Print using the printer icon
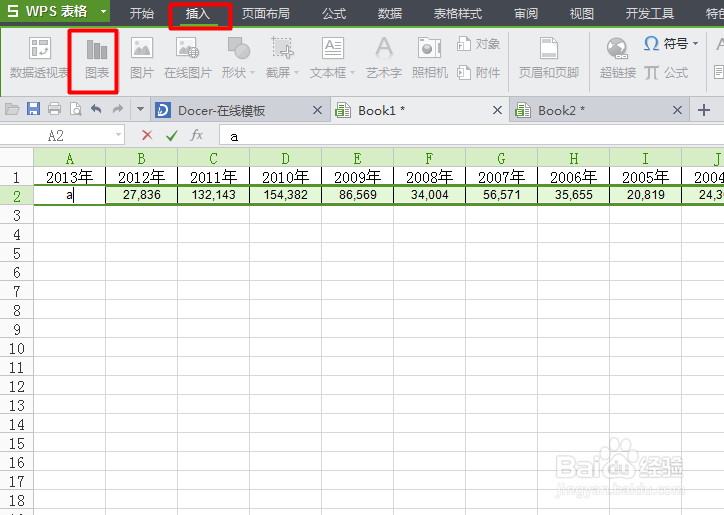This screenshot has width=724, height=515. pos(54,109)
